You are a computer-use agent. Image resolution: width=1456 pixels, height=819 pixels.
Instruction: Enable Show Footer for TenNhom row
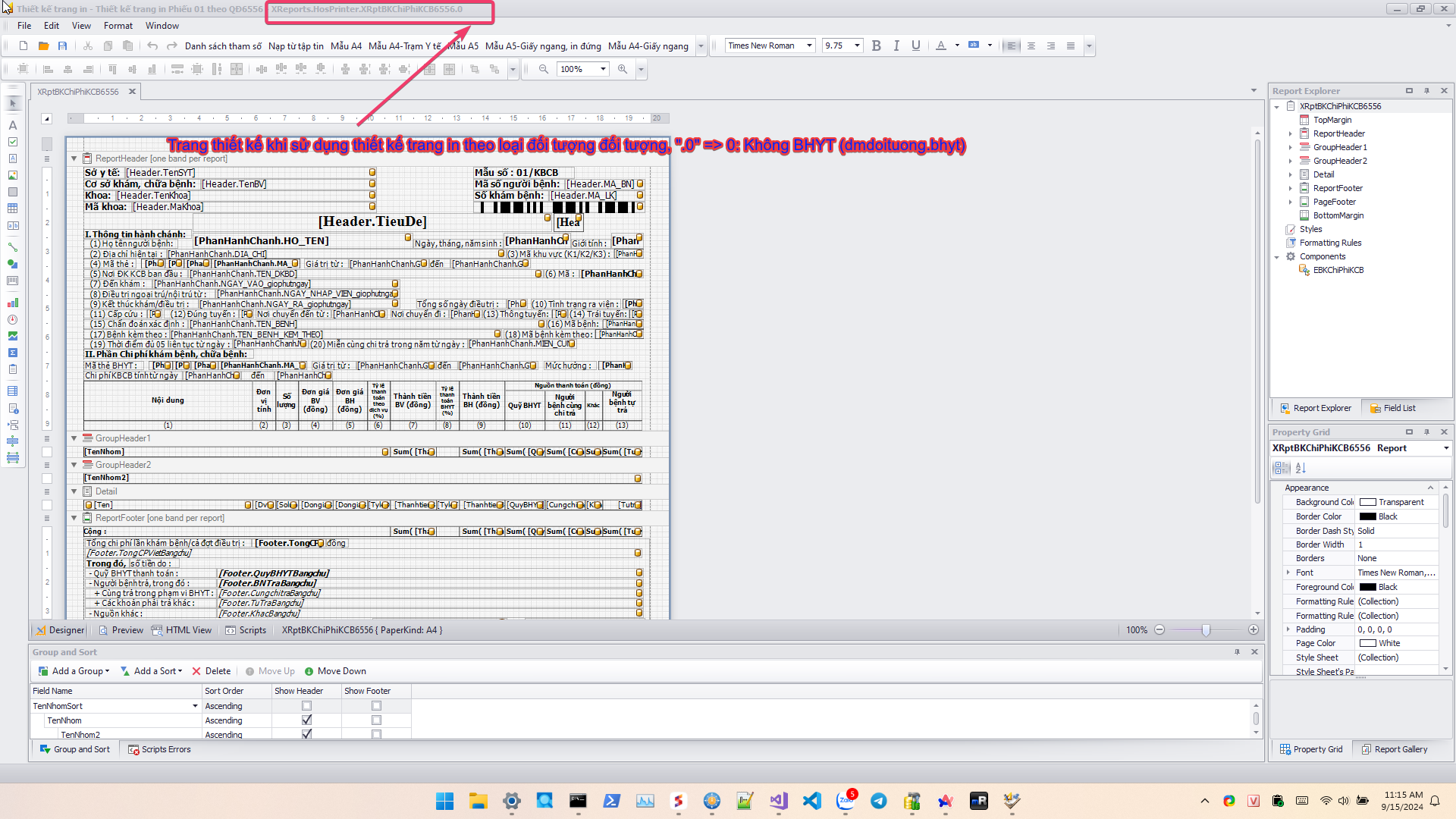[376, 720]
